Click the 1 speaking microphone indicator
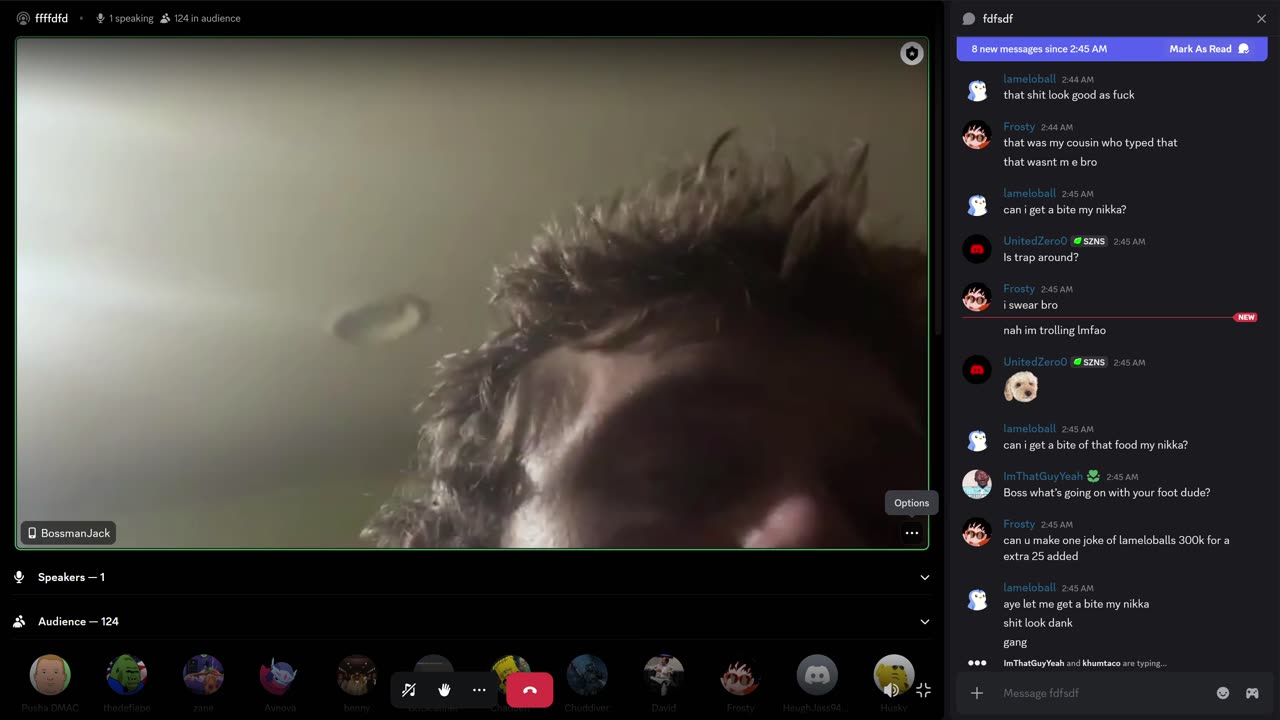This screenshot has height=720, width=1280. pyautogui.click(x=124, y=18)
